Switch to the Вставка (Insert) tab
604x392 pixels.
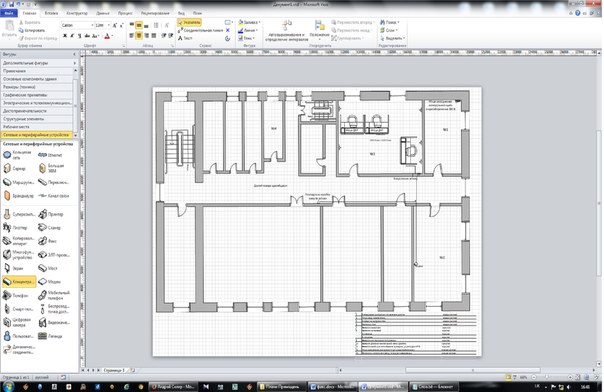pyautogui.click(x=51, y=13)
